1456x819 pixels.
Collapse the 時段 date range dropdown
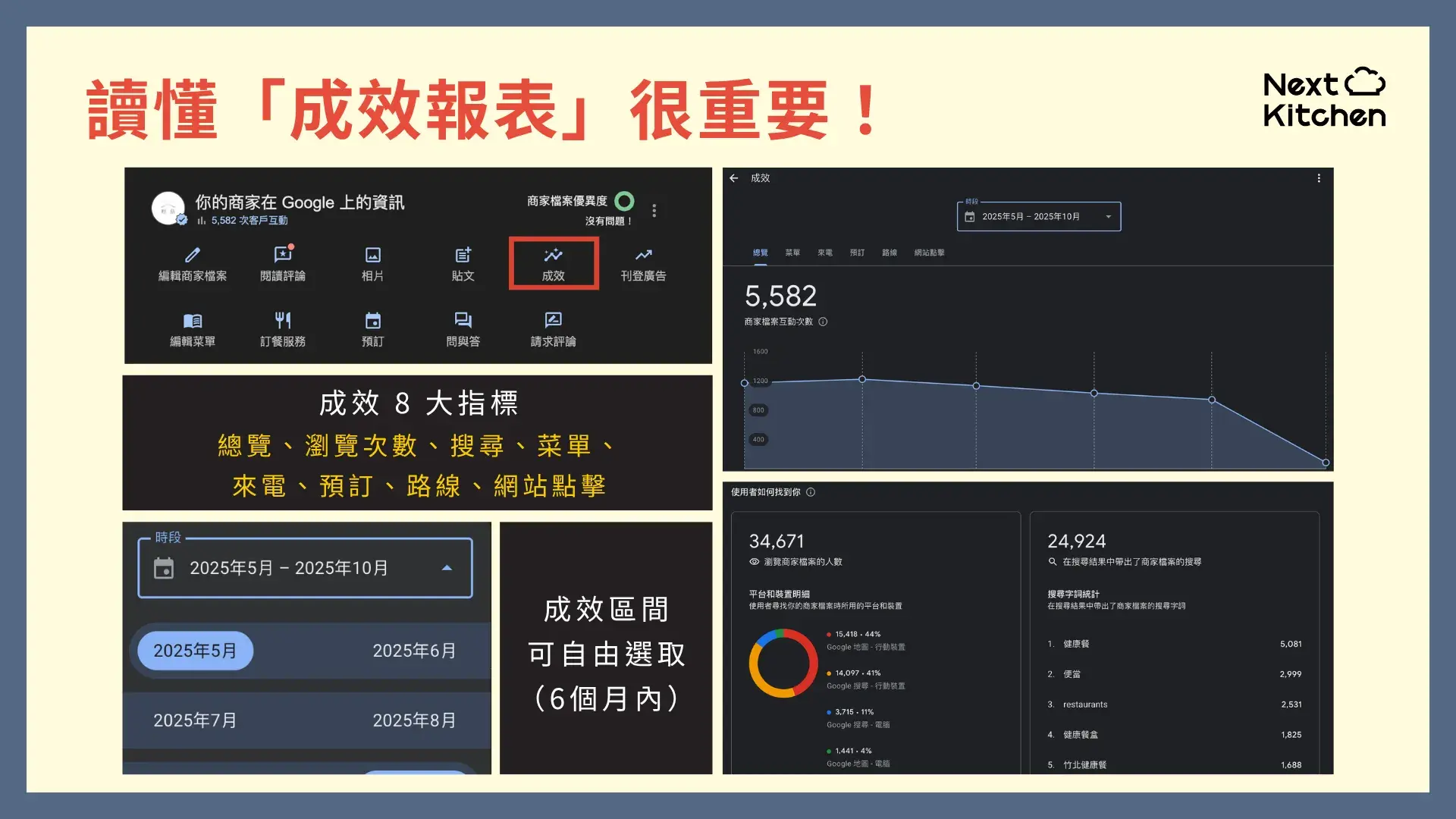447,568
